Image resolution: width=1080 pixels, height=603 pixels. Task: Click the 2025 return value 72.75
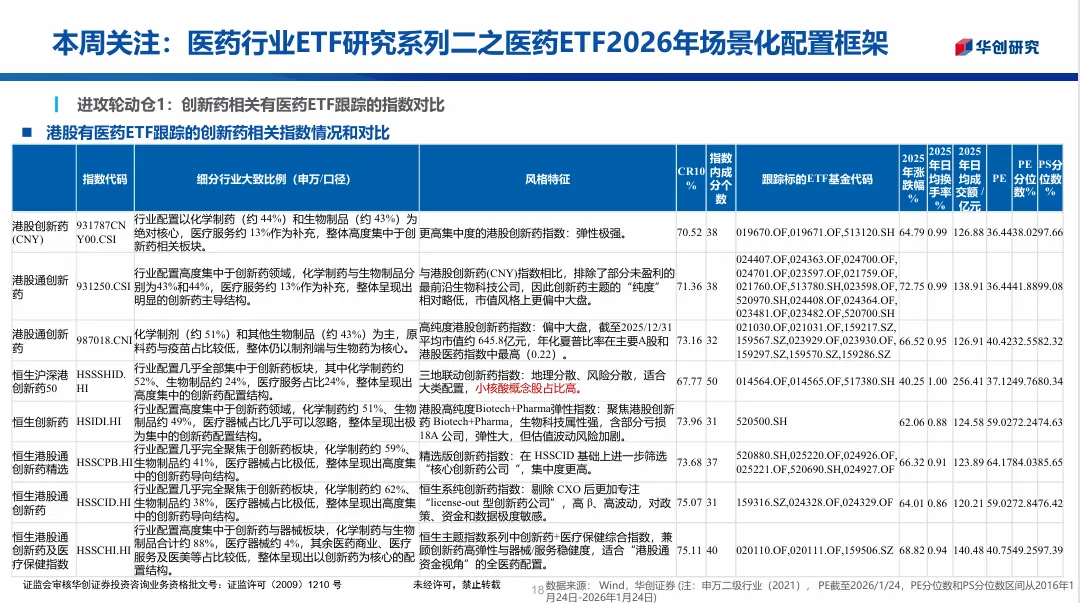click(x=911, y=286)
